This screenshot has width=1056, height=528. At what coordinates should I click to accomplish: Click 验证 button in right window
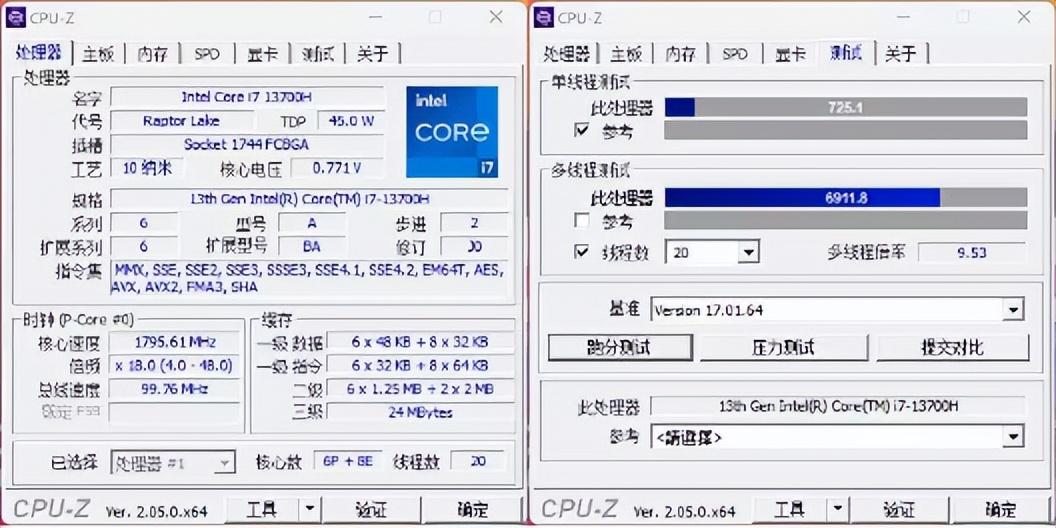(898, 509)
